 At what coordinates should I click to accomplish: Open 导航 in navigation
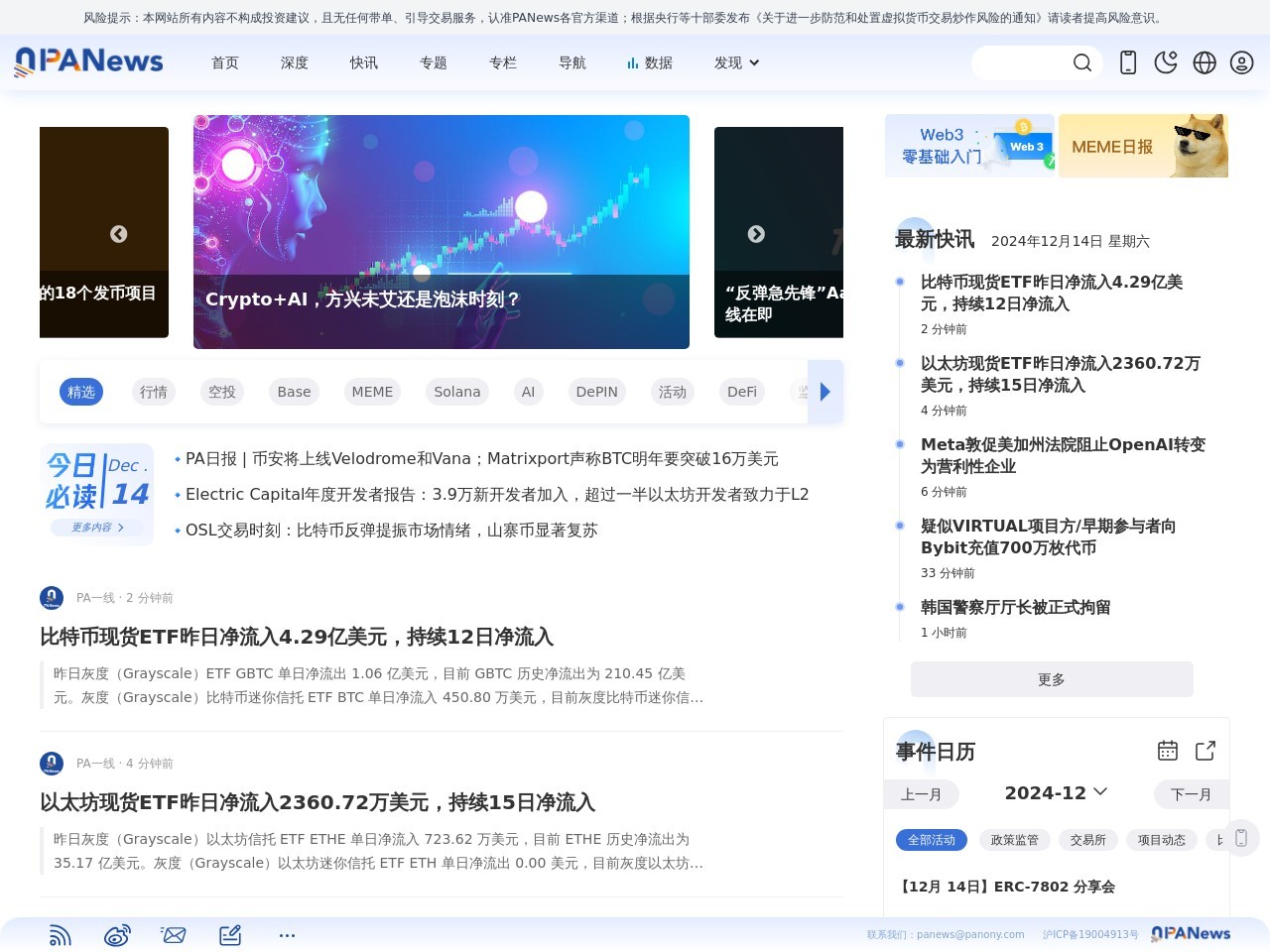click(x=572, y=62)
